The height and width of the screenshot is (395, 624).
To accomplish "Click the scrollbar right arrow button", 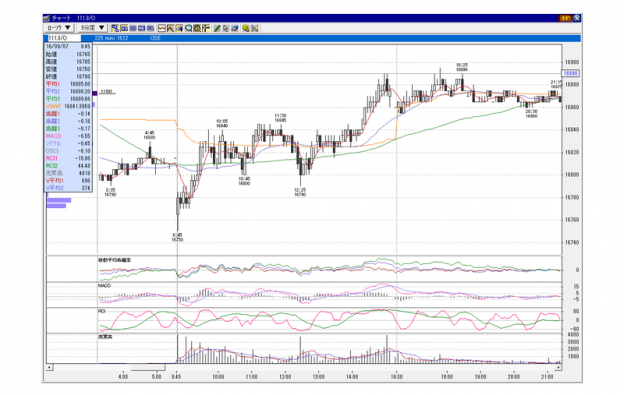I will point(558,368).
